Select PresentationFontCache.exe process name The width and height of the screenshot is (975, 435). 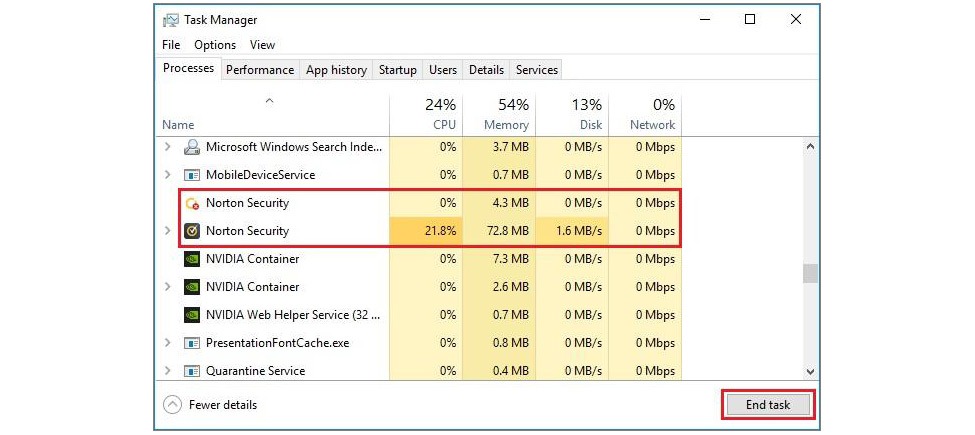coord(278,343)
